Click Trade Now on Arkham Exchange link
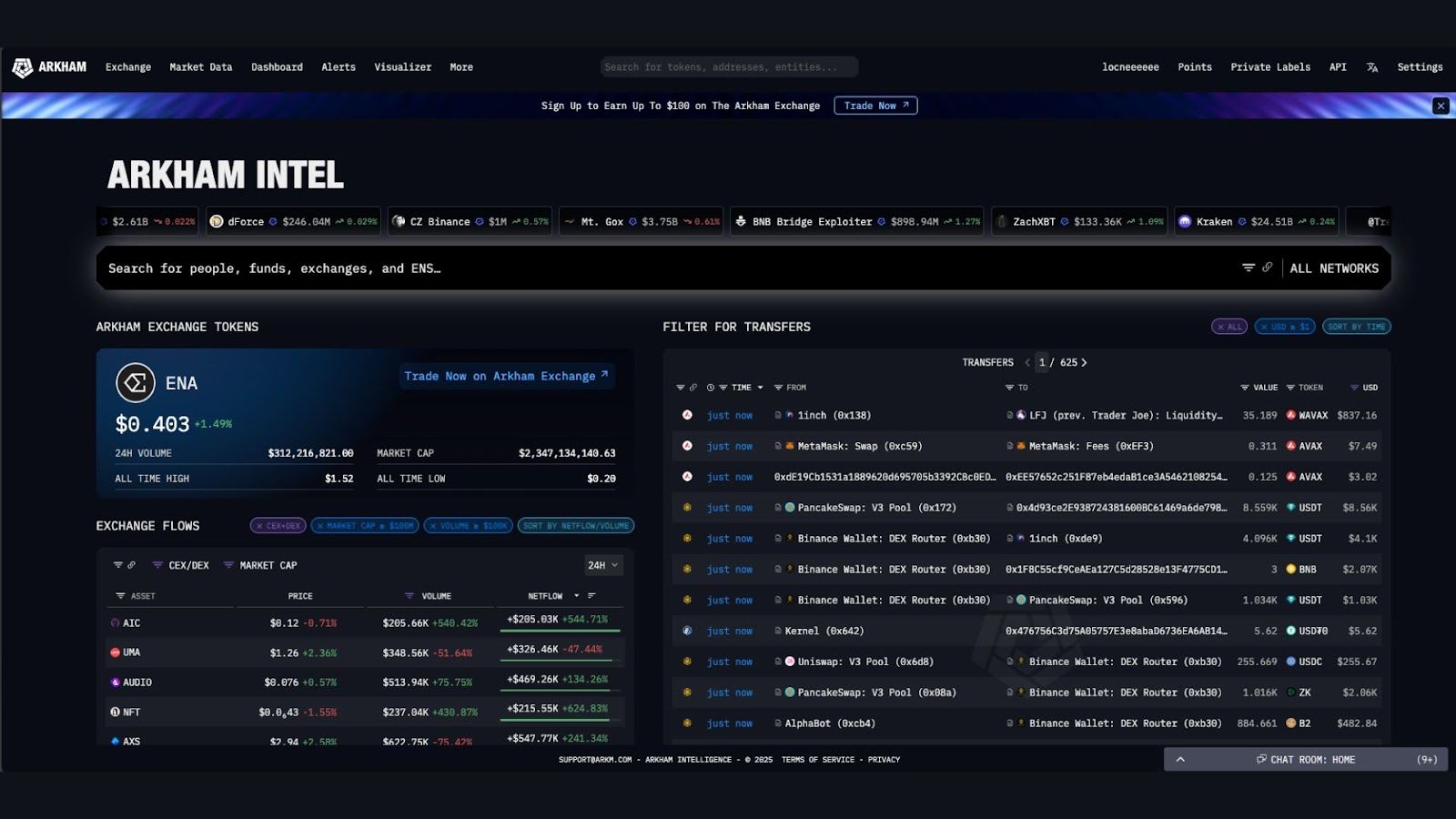1456x819 pixels. pos(507,376)
